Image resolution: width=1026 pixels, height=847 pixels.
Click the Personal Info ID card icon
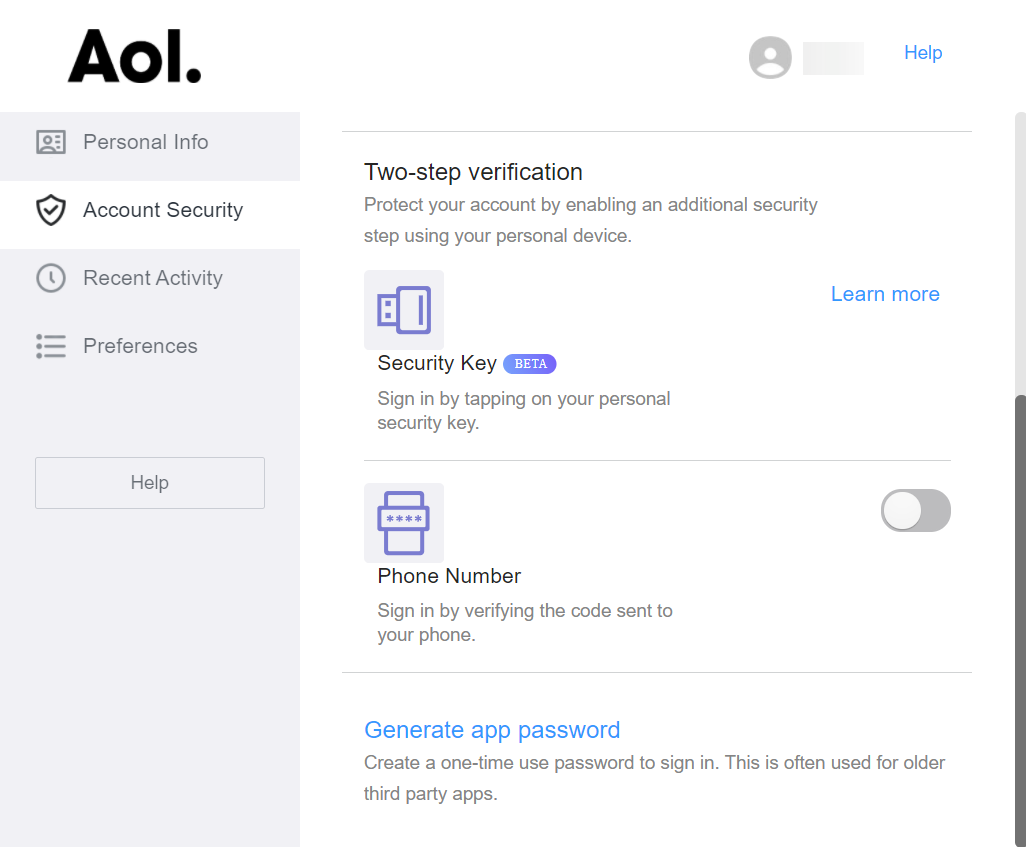pos(51,142)
